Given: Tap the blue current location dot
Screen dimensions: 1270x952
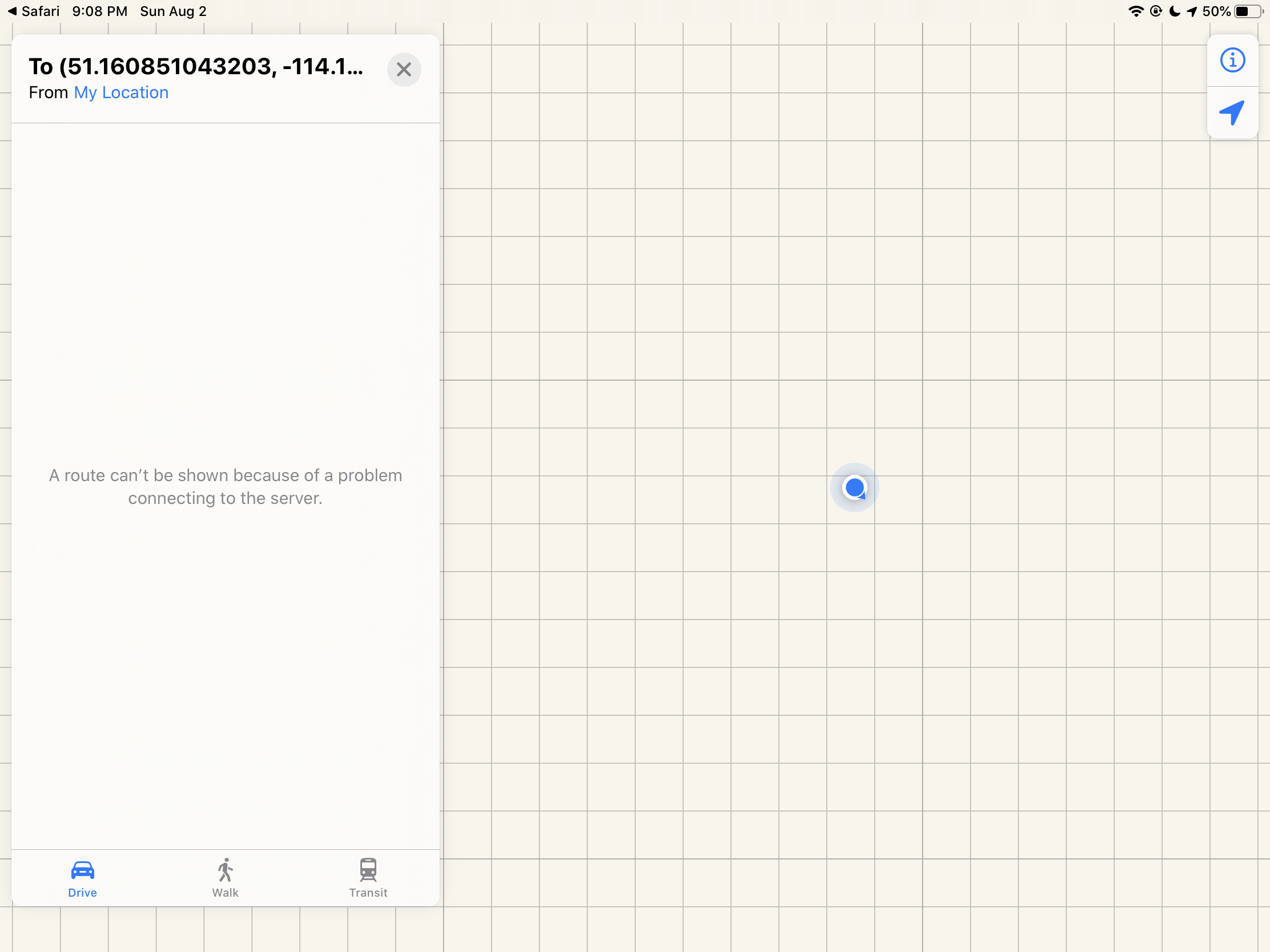Looking at the screenshot, I should point(854,487).
